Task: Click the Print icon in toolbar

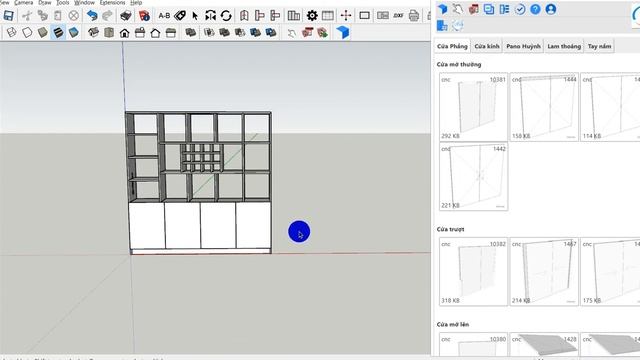Action: pos(414,16)
